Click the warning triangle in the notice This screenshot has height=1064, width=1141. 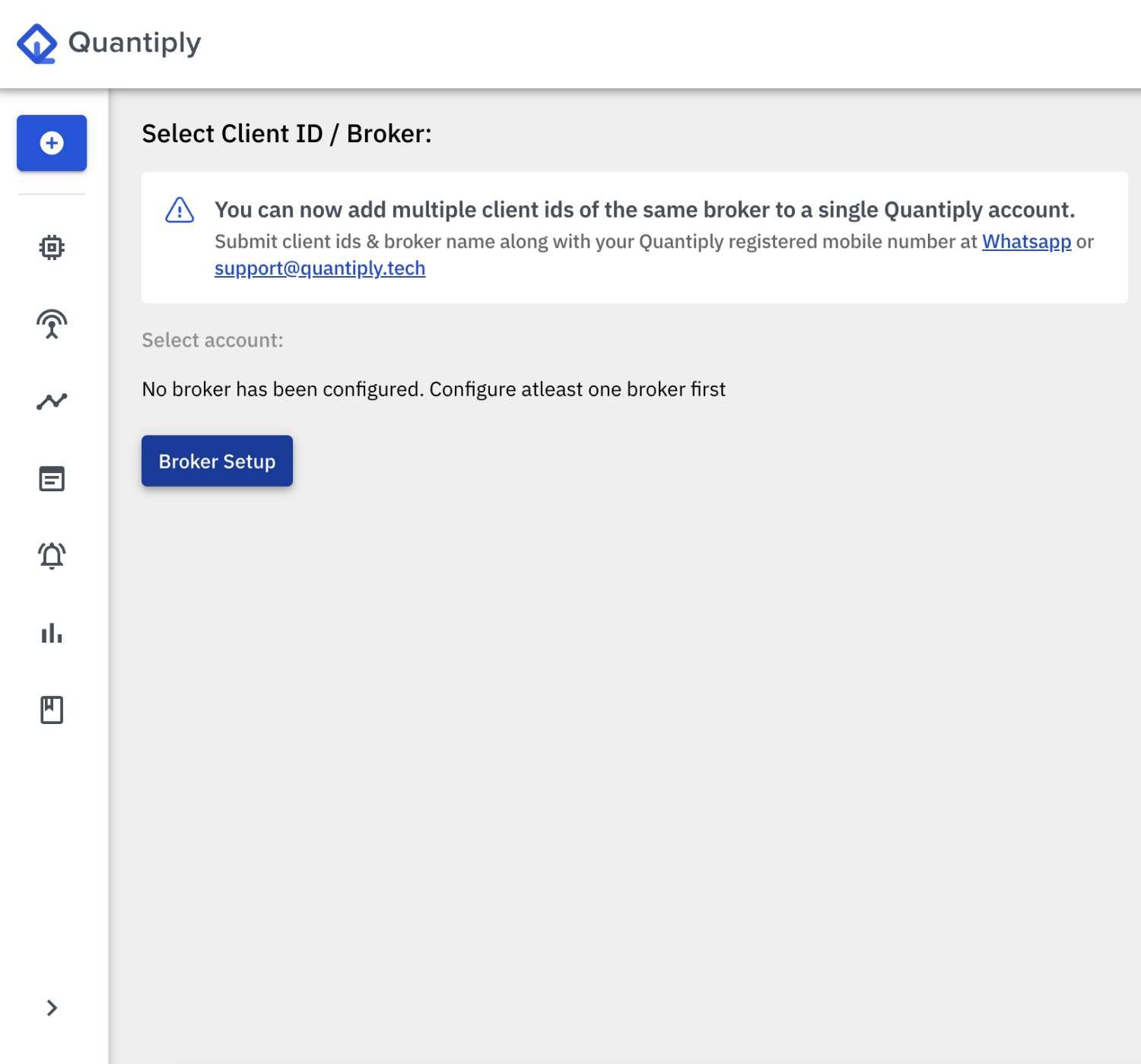[x=180, y=211]
